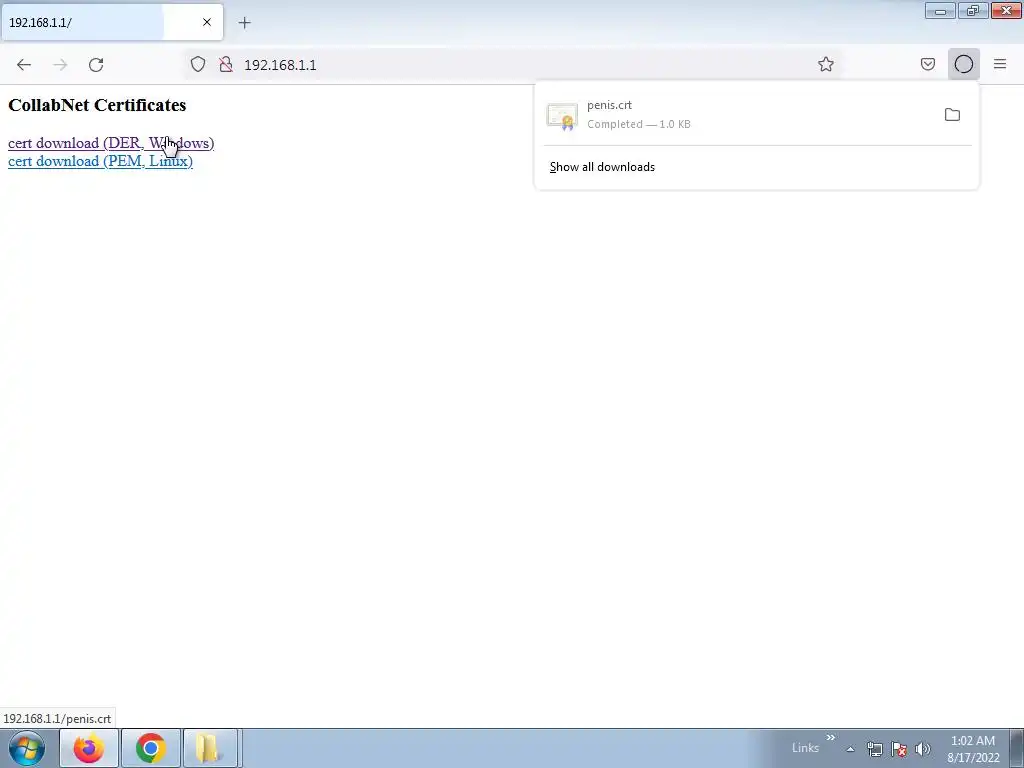
Task: Open the DER Windows cert download link
Action: [111, 143]
